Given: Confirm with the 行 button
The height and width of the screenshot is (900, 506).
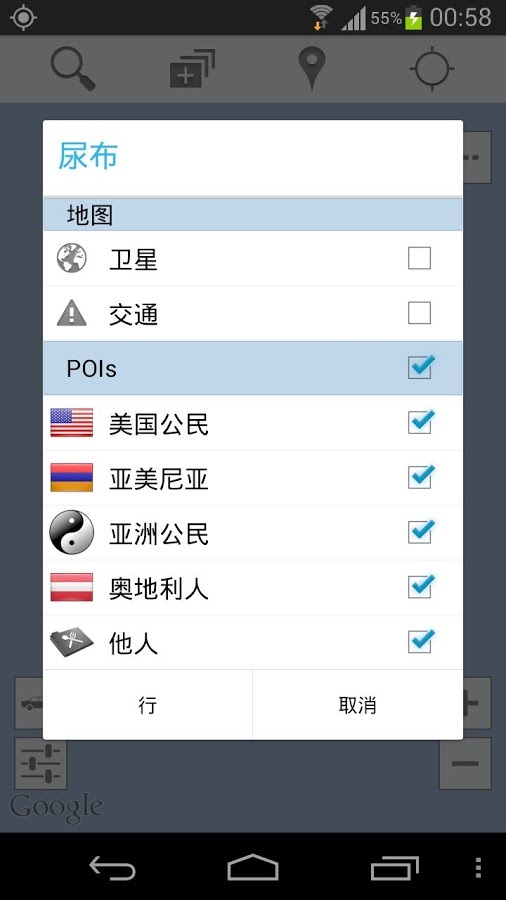Looking at the screenshot, I should click(148, 705).
